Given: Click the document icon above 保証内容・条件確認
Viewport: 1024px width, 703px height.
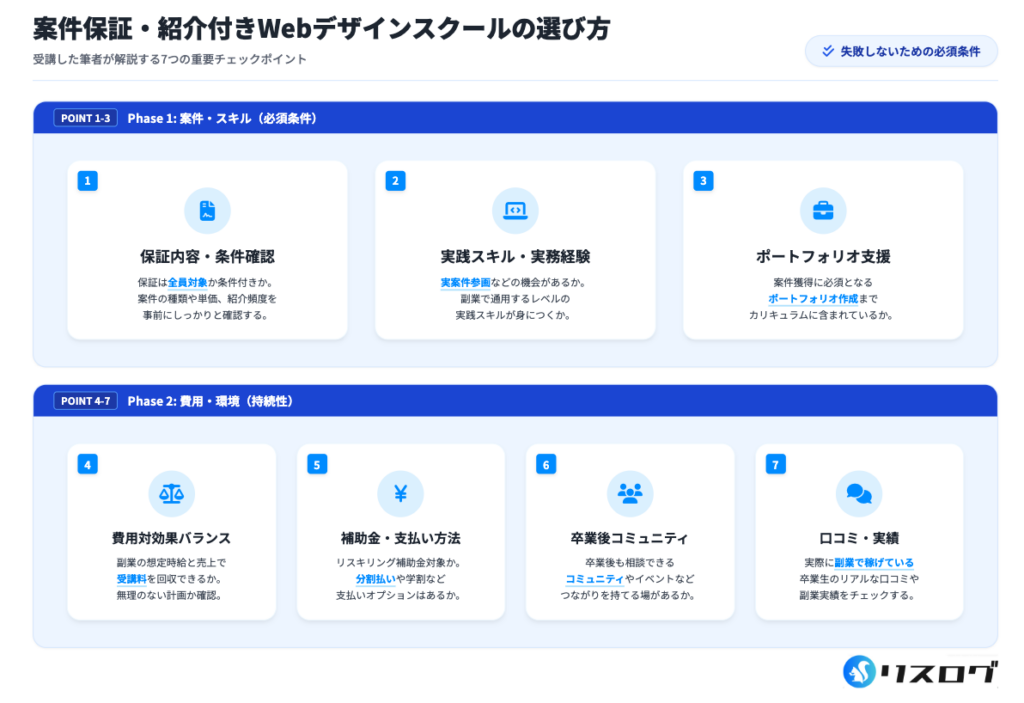Looking at the screenshot, I should (207, 211).
